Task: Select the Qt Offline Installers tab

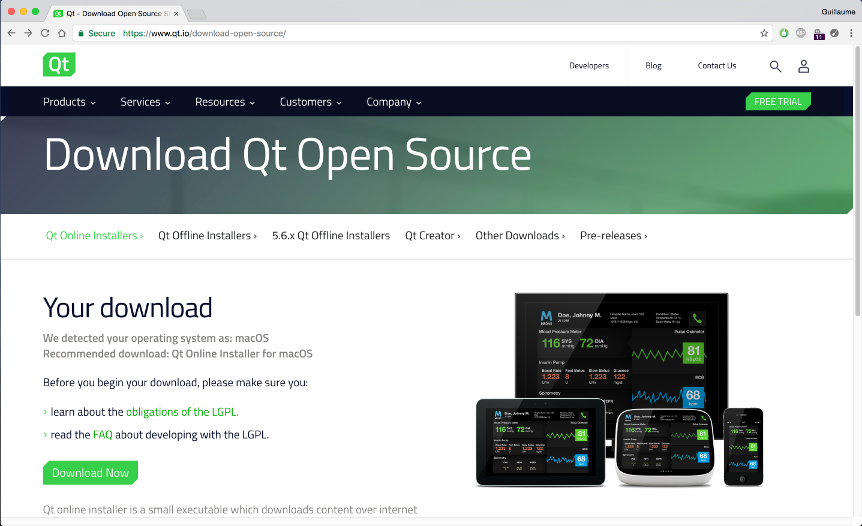Action: point(207,235)
